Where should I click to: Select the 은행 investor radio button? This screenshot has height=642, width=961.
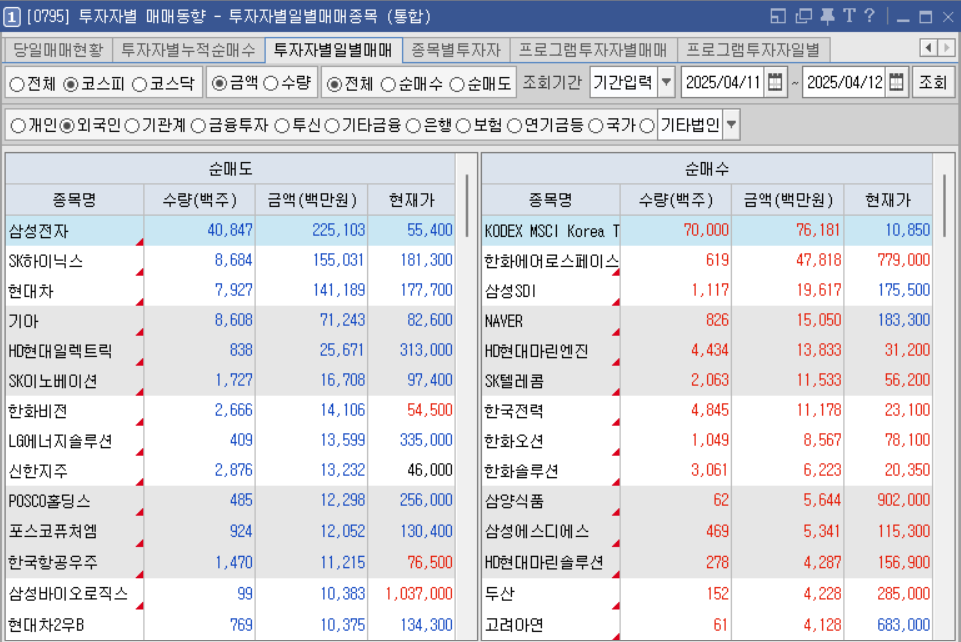(x=414, y=126)
